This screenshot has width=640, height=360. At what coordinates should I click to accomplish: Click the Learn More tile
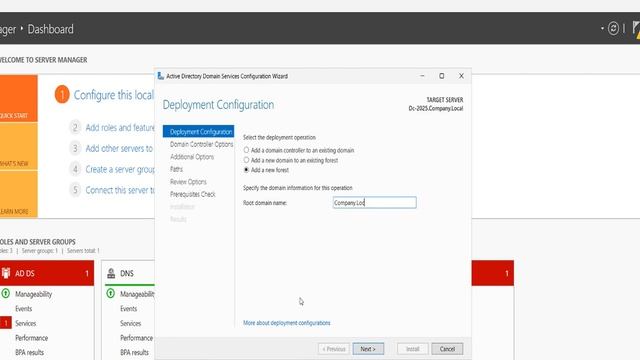pyautogui.click(x=19, y=194)
